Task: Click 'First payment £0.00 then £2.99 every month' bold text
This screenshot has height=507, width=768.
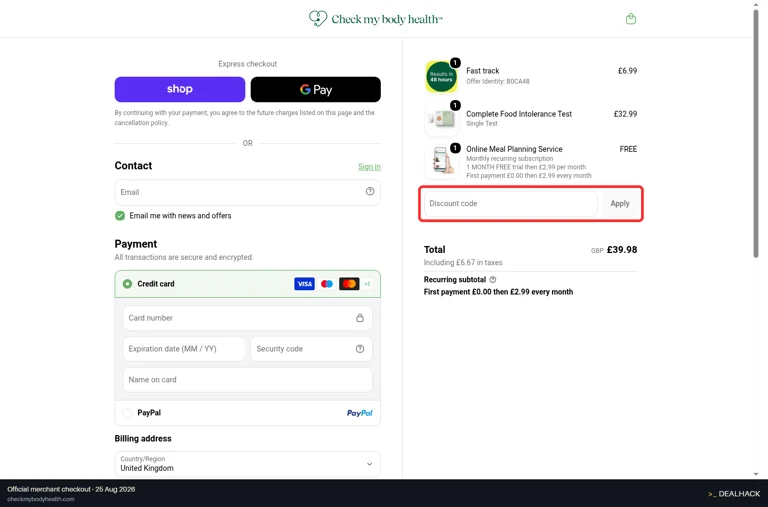Action: pos(498,292)
